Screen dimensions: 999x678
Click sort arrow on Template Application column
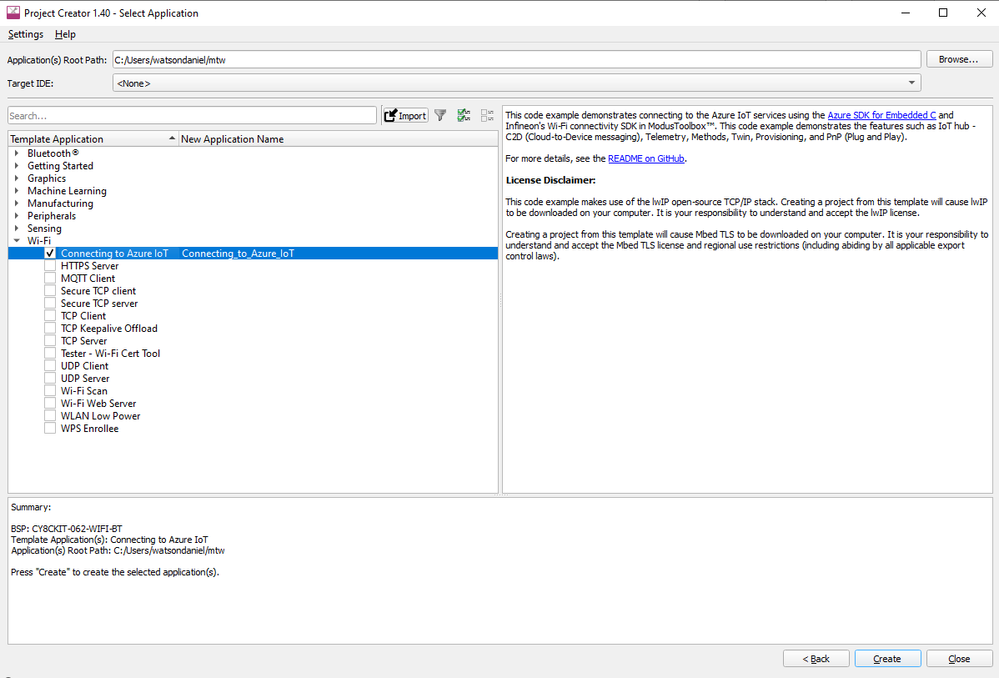tap(172, 139)
